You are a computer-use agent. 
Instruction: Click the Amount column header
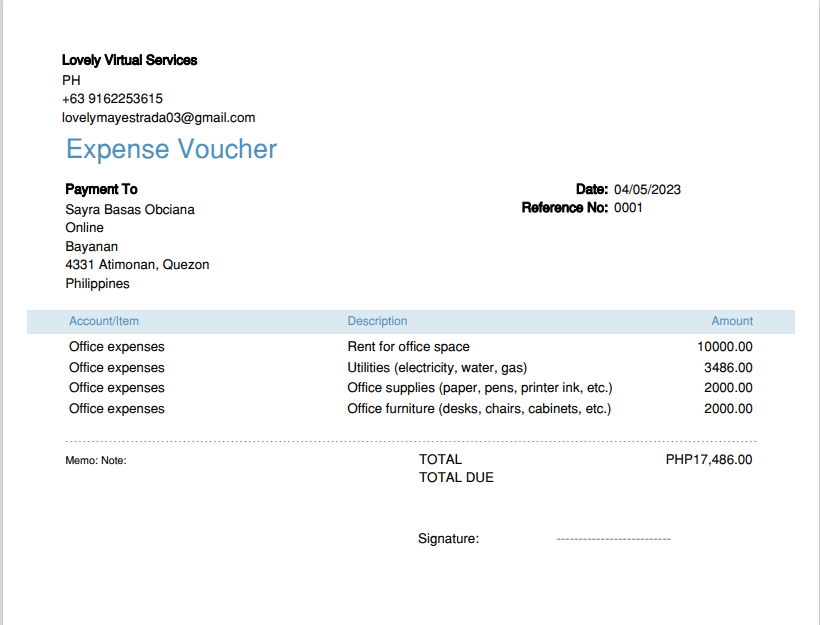tap(732, 321)
